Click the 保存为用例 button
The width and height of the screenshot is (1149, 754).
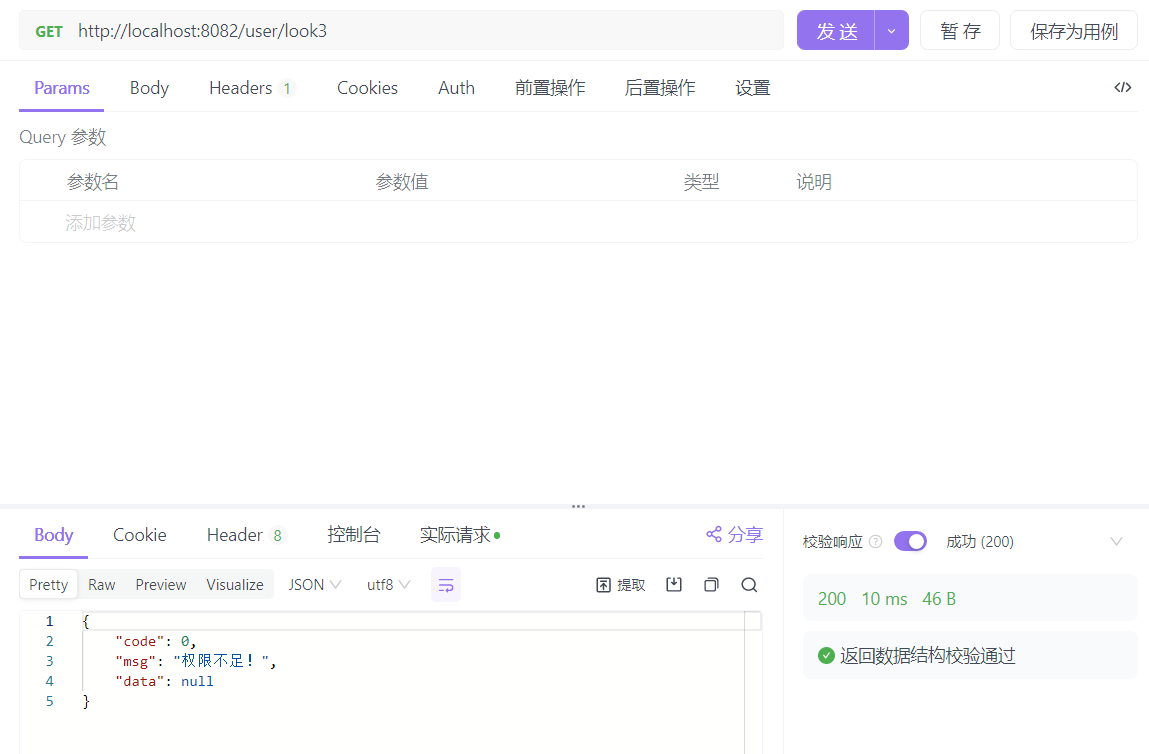(1074, 31)
